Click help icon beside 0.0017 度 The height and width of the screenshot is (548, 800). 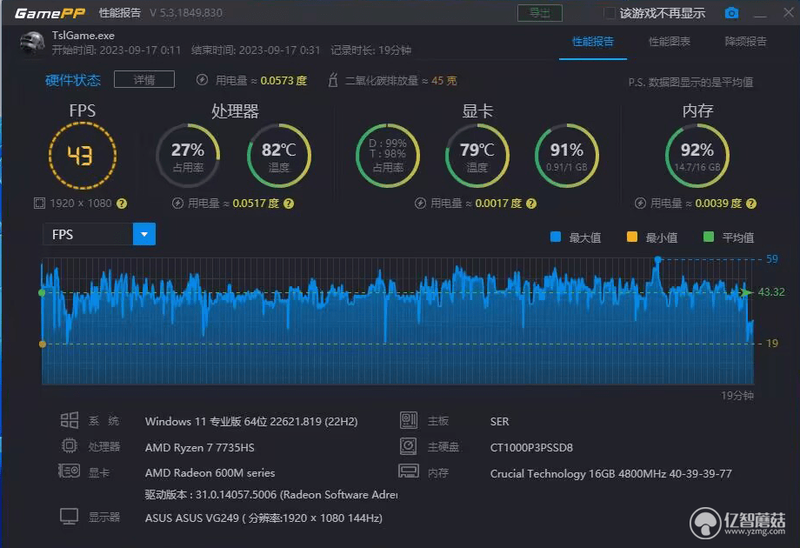[x=531, y=204]
